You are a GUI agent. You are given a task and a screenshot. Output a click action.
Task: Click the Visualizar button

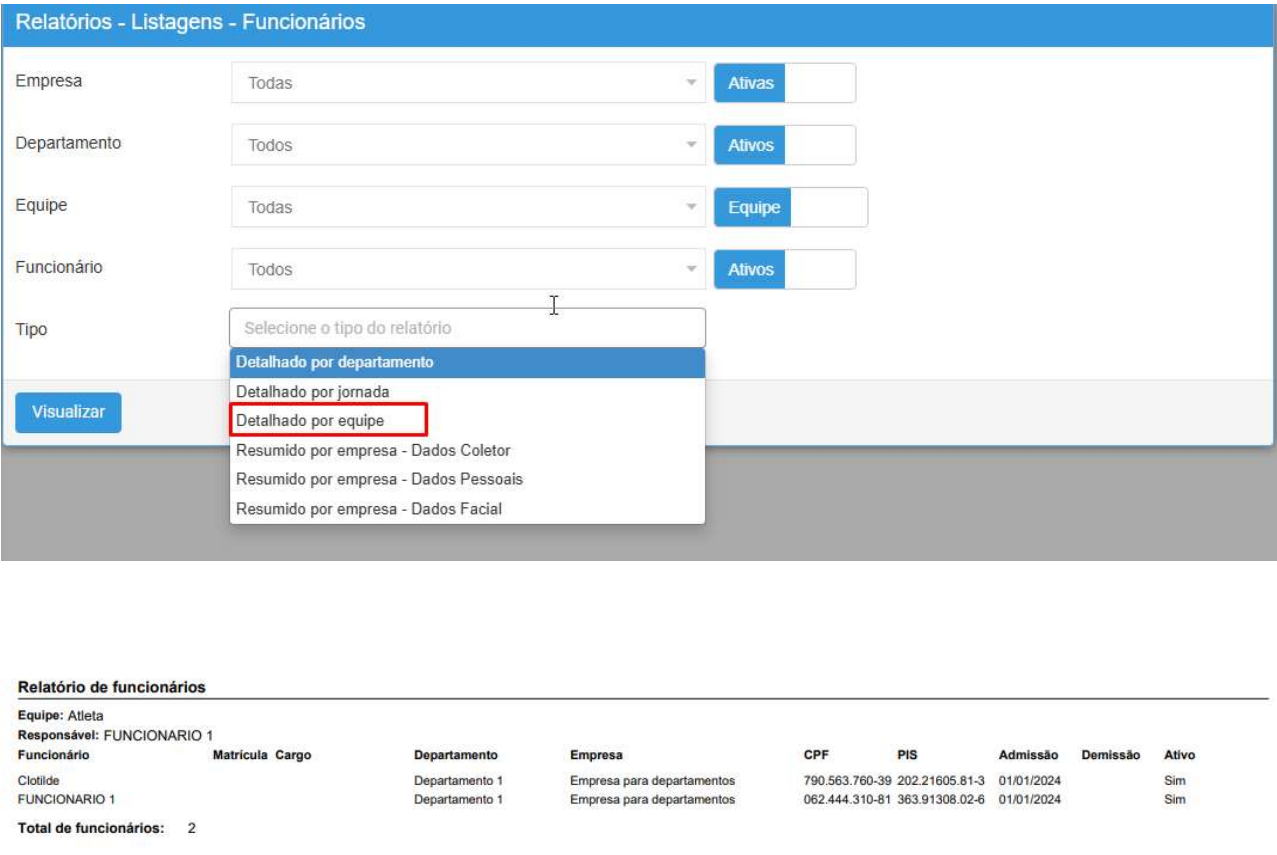click(68, 413)
